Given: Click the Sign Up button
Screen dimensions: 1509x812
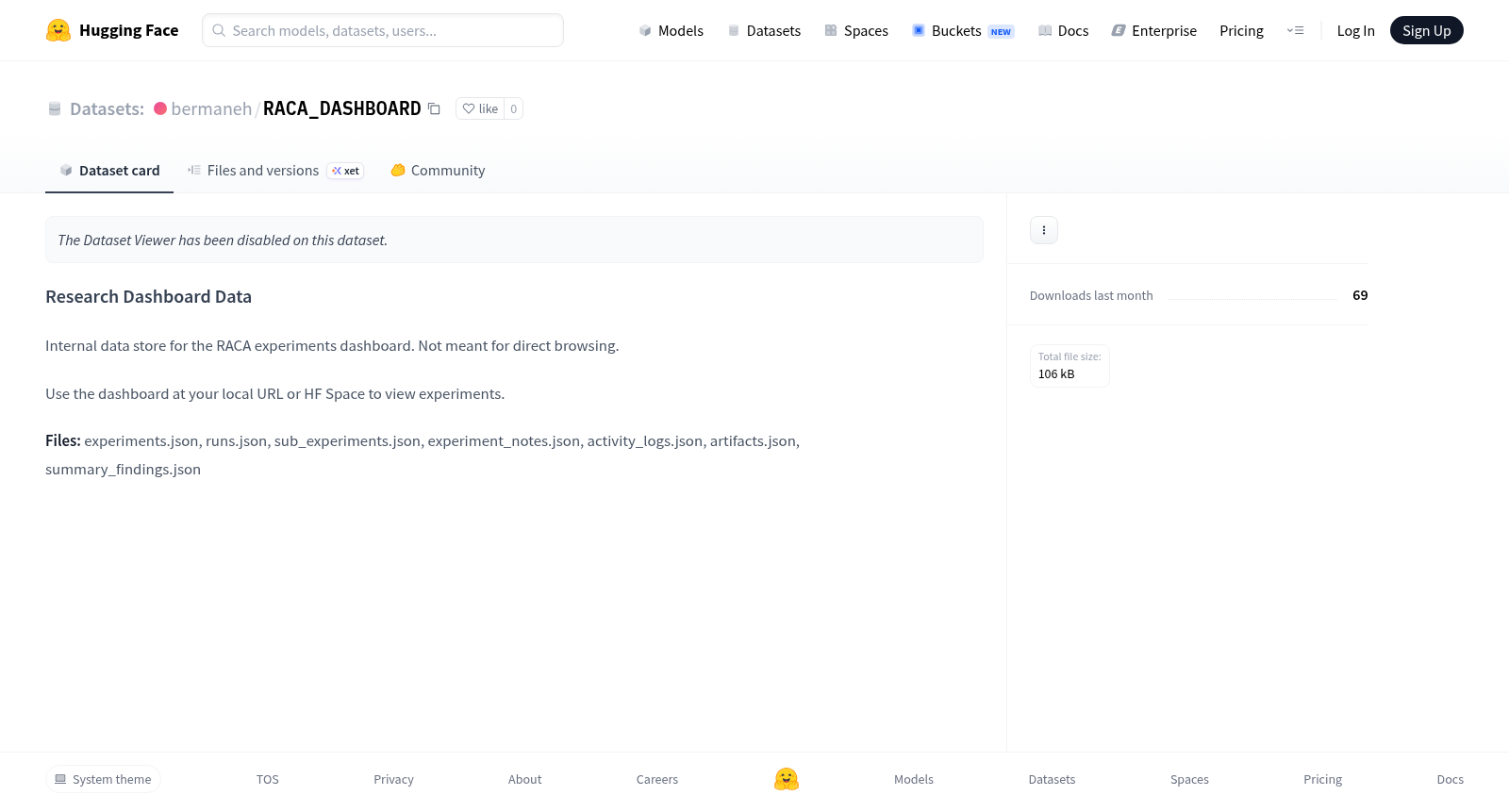Looking at the screenshot, I should tap(1426, 30).
